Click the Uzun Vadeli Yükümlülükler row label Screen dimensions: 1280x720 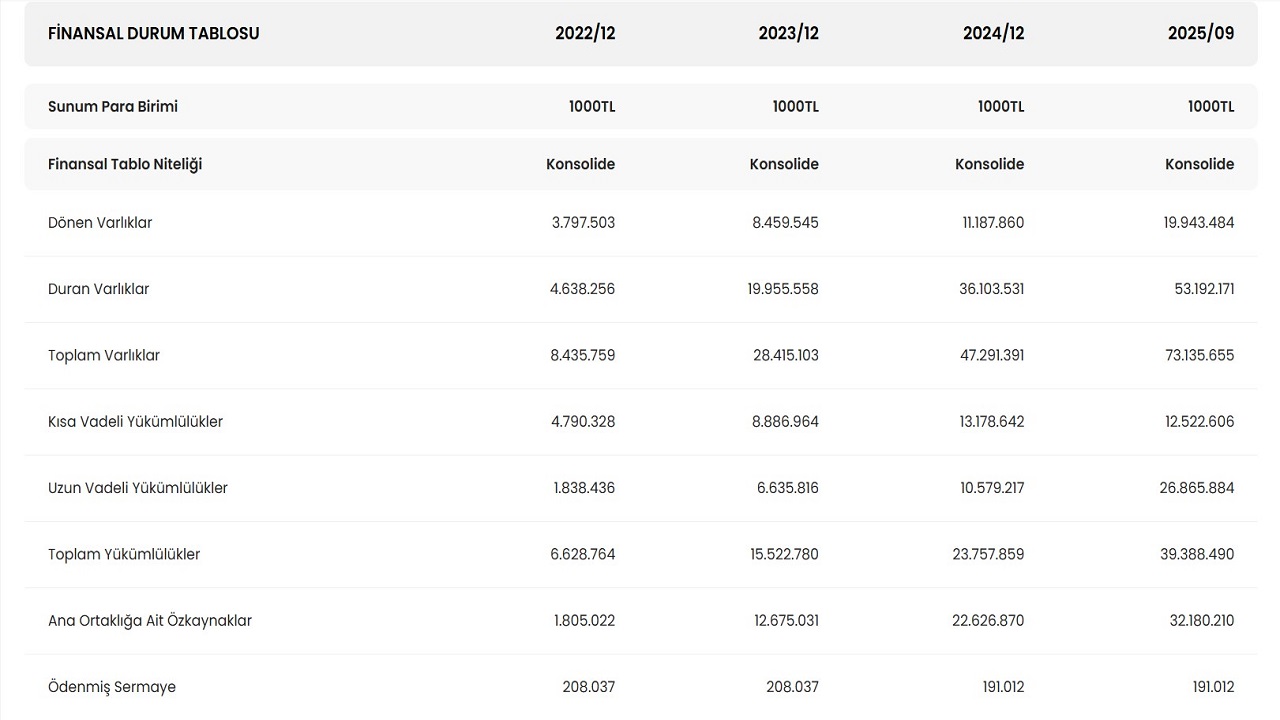[x=138, y=488]
